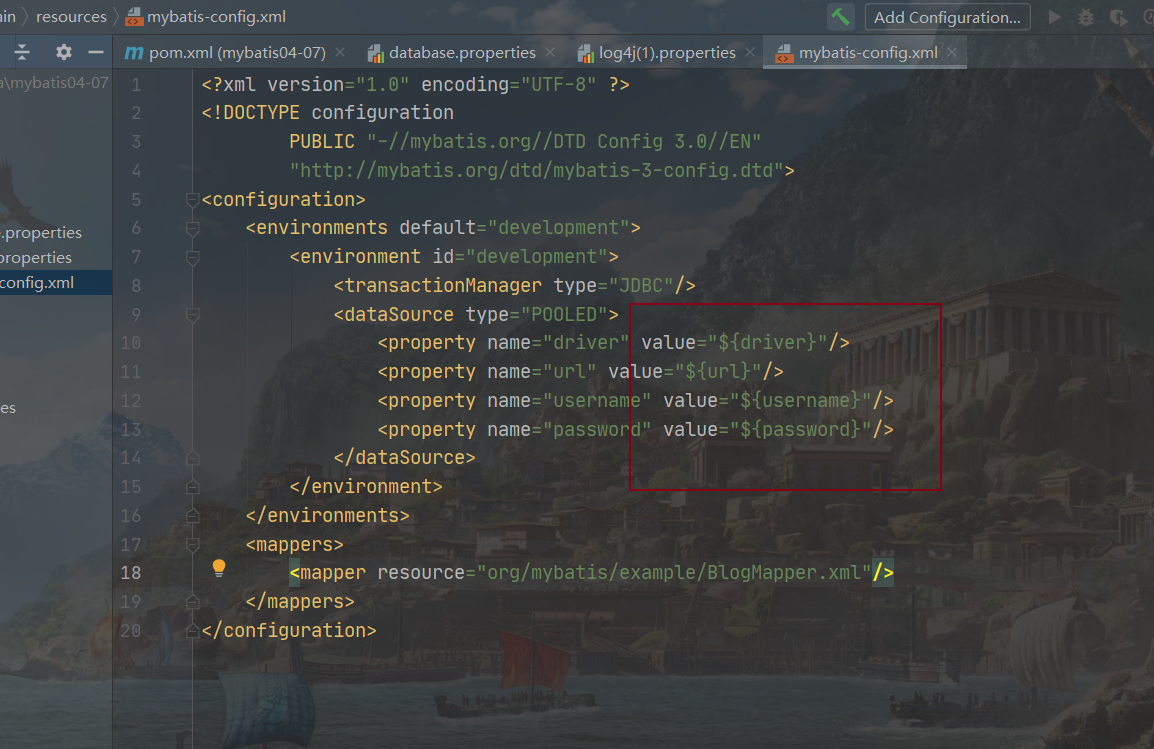The image size is (1154, 749).
Task: Click line number 18 in gutter
Action: coord(131,572)
